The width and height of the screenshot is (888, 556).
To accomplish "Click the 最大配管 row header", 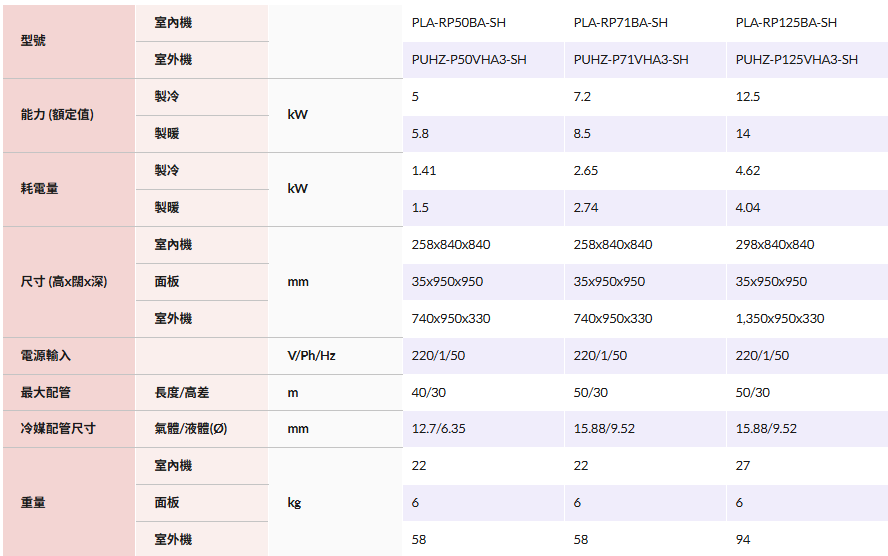I will [x=69, y=392].
